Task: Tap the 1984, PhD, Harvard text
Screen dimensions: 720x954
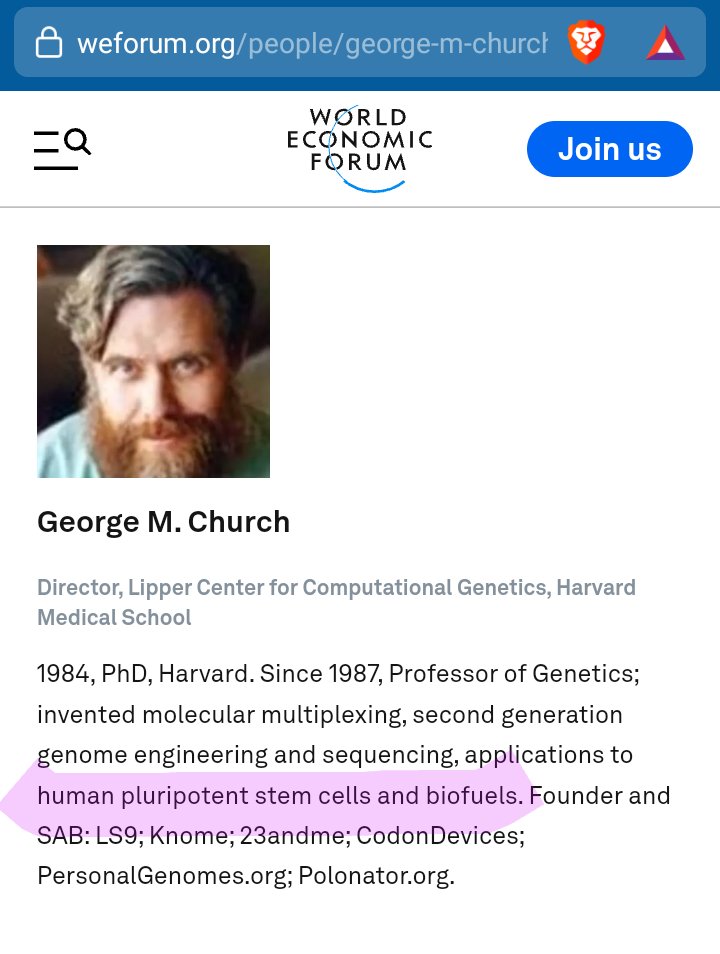Action: pyautogui.click(x=143, y=673)
